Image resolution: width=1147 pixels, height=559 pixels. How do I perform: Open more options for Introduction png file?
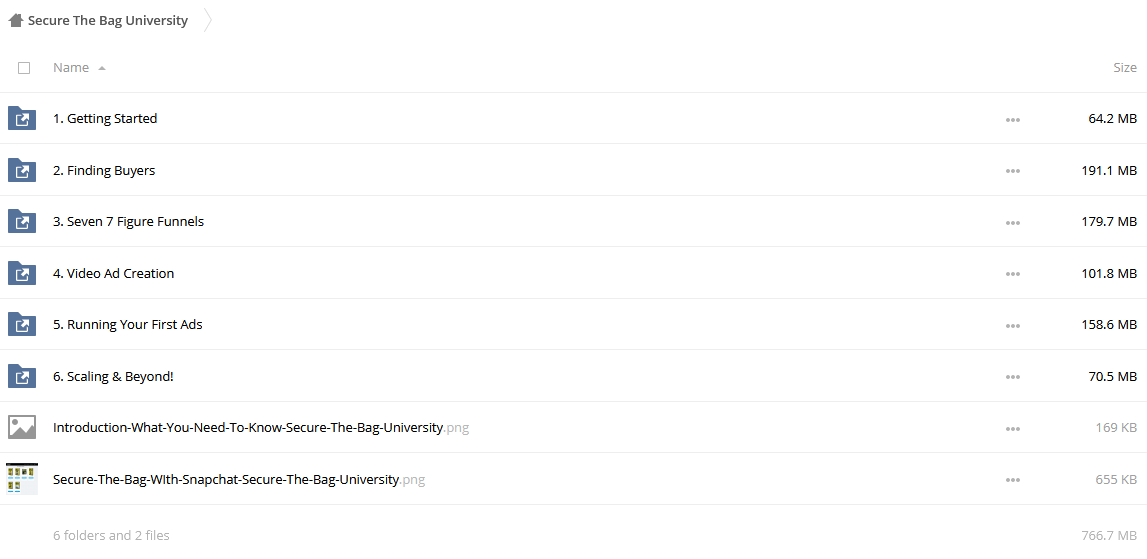[x=1012, y=429]
